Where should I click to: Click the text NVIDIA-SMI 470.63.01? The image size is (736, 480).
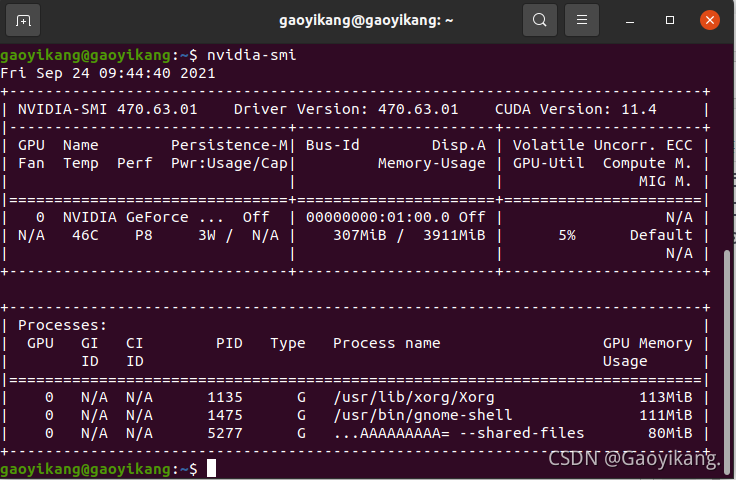(x=107, y=109)
